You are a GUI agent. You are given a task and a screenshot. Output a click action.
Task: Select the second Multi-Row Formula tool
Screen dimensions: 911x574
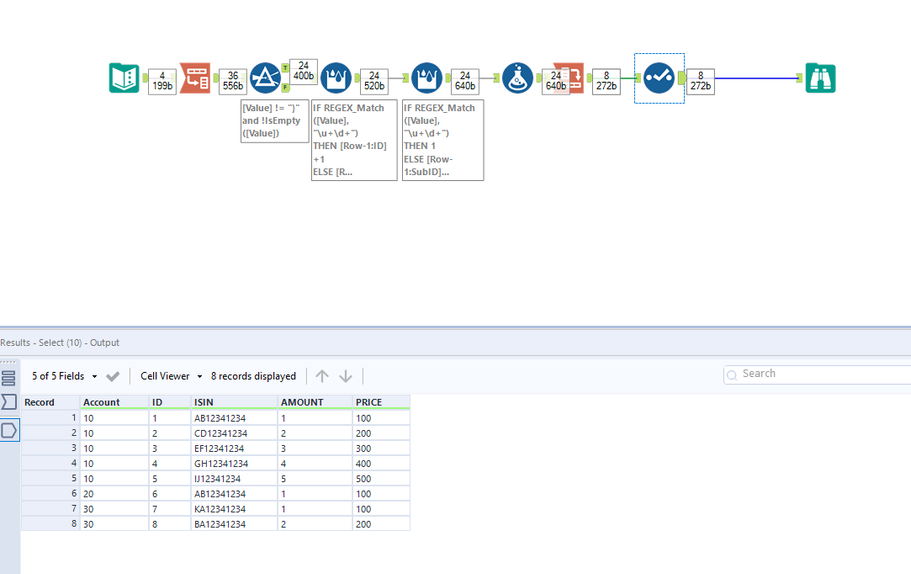pyautogui.click(x=427, y=78)
